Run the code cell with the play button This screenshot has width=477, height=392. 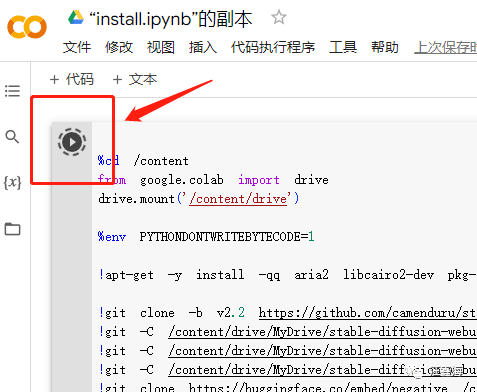click(x=72, y=142)
